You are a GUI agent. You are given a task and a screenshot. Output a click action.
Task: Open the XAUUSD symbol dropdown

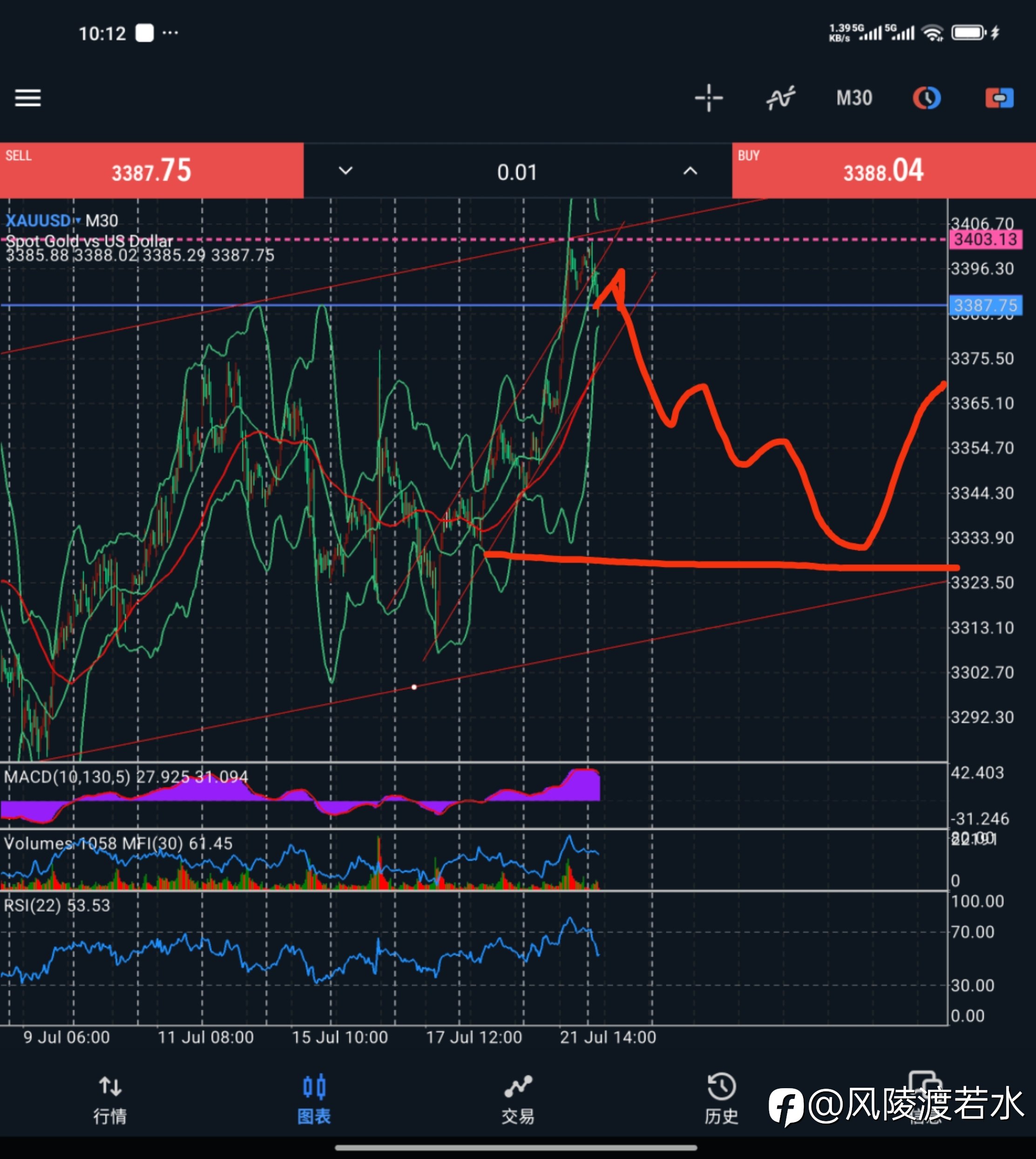click(x=43, y=220)
